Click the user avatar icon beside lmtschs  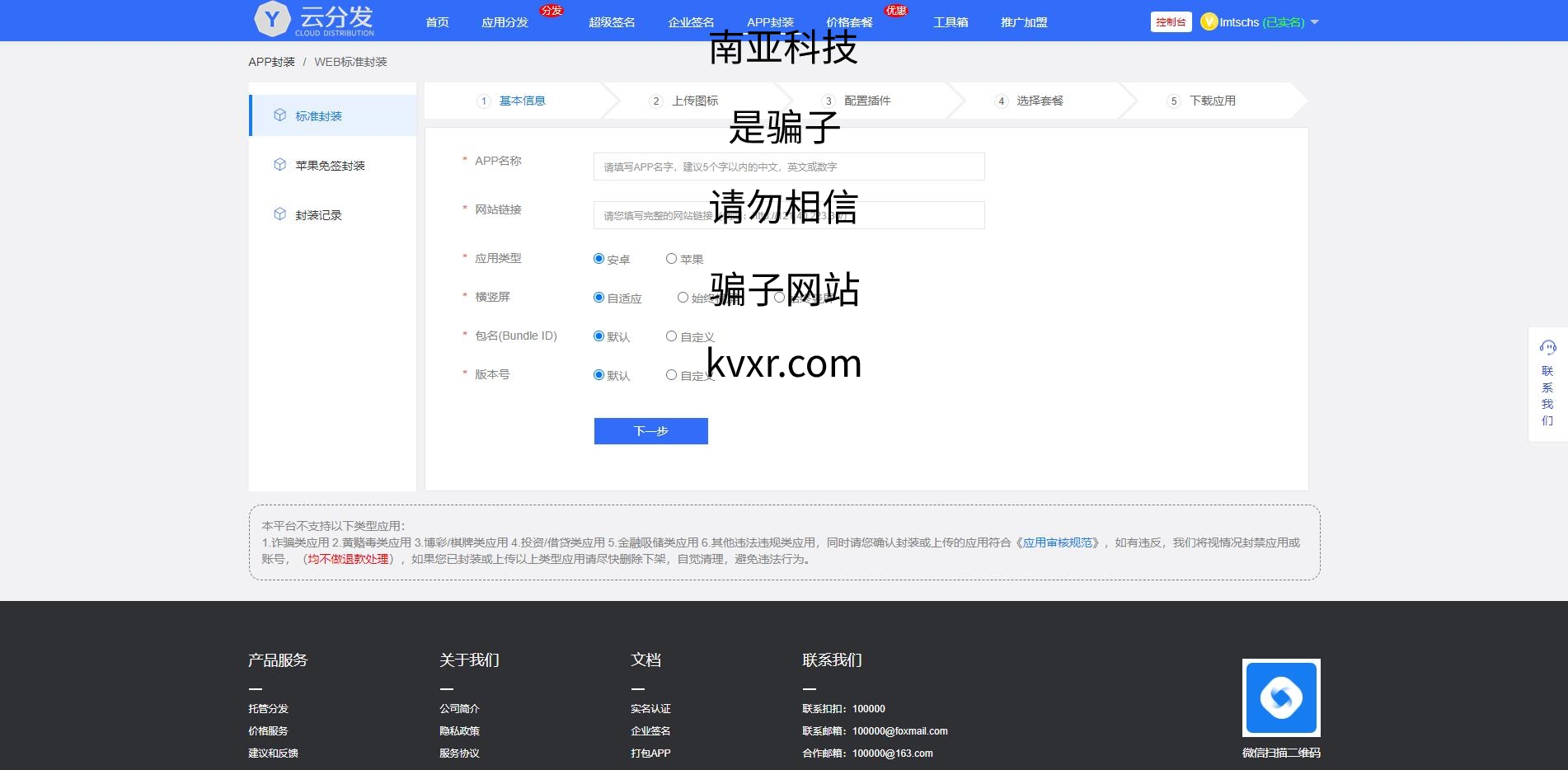[1209, 22]
